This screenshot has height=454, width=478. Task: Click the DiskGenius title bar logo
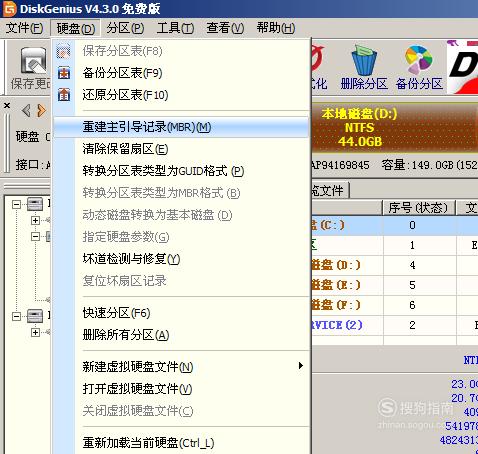[10, 9]
